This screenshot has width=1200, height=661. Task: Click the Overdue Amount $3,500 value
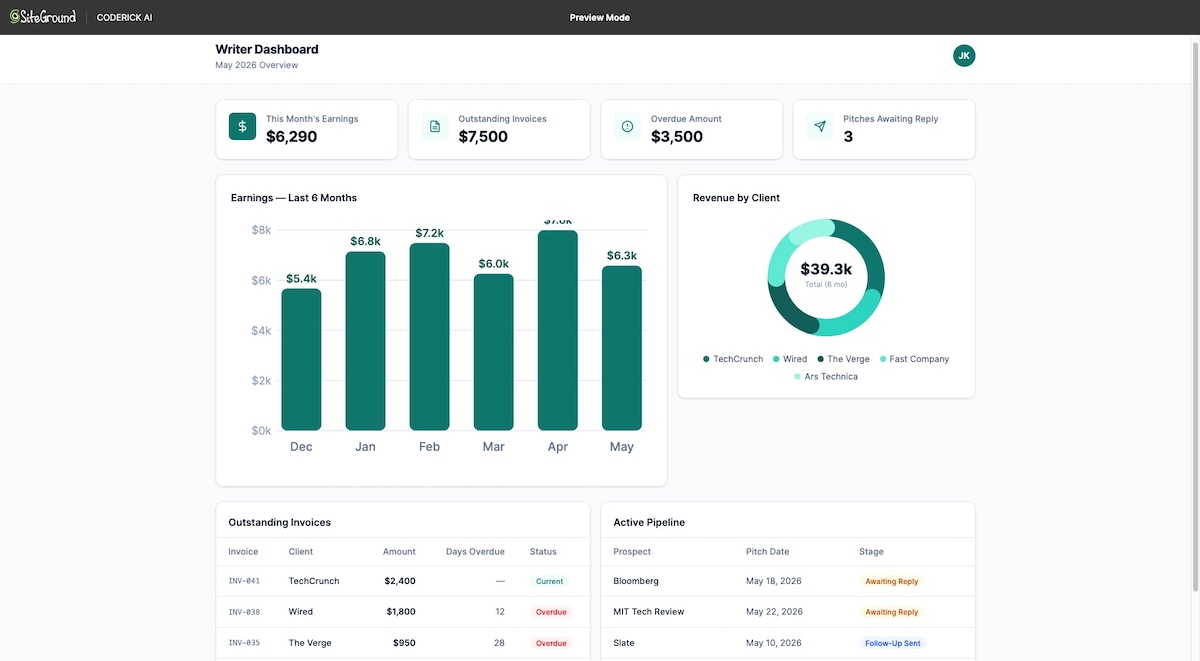676,137
